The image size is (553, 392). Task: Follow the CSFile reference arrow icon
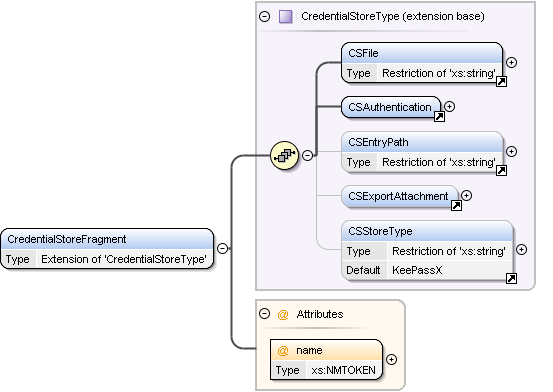pos(501,82)
